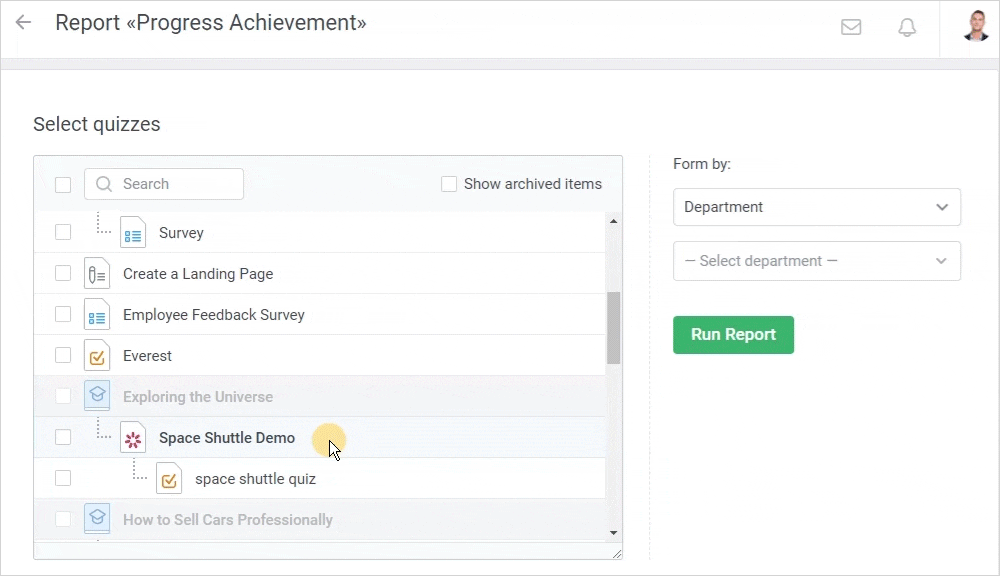Screen dimensions: 1000x576
Task: Open the Department form-by dropdown
Action: (816, 207)
